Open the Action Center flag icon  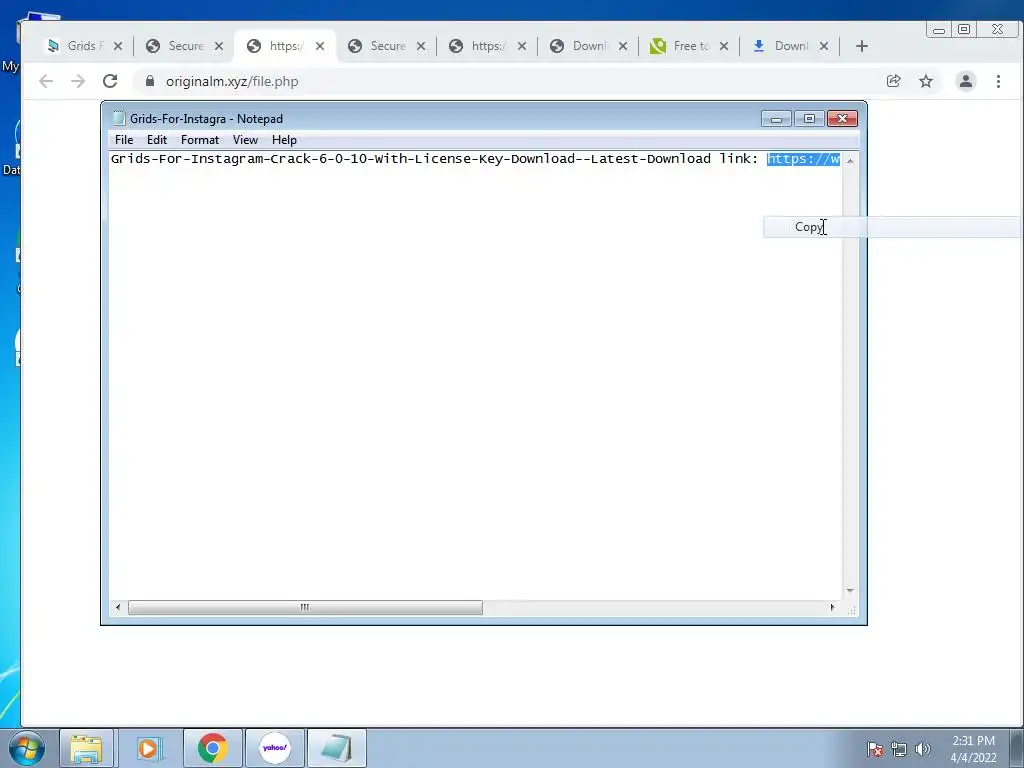click(875, 749)
